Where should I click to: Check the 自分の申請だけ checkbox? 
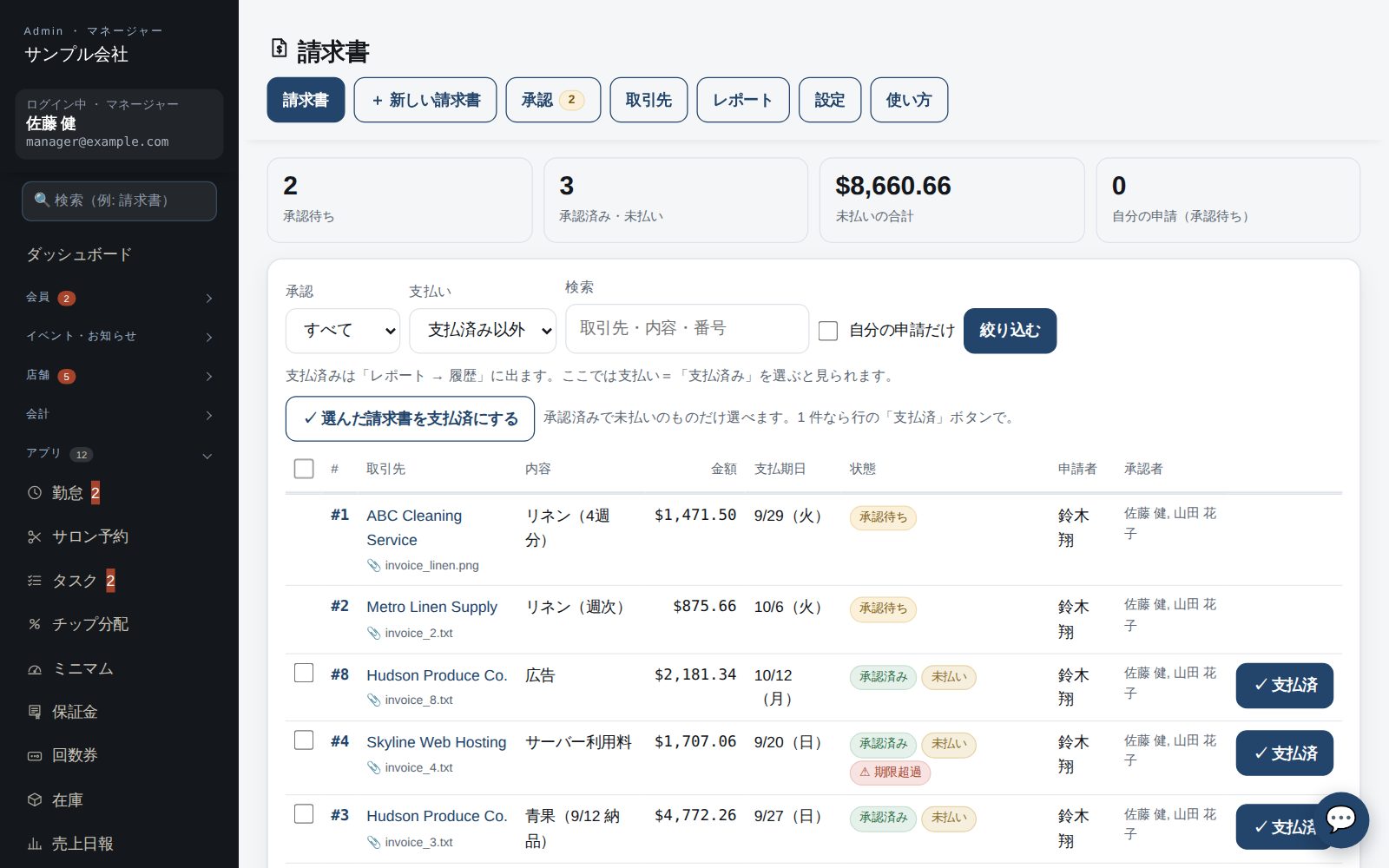(x=828, y=331)
